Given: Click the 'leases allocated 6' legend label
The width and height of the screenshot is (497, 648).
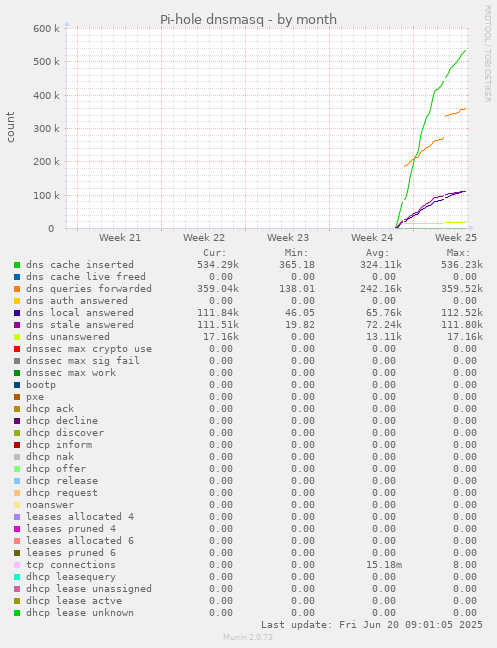Looking at the screenshot, I should pyautogui.click(x=80, y=541).
